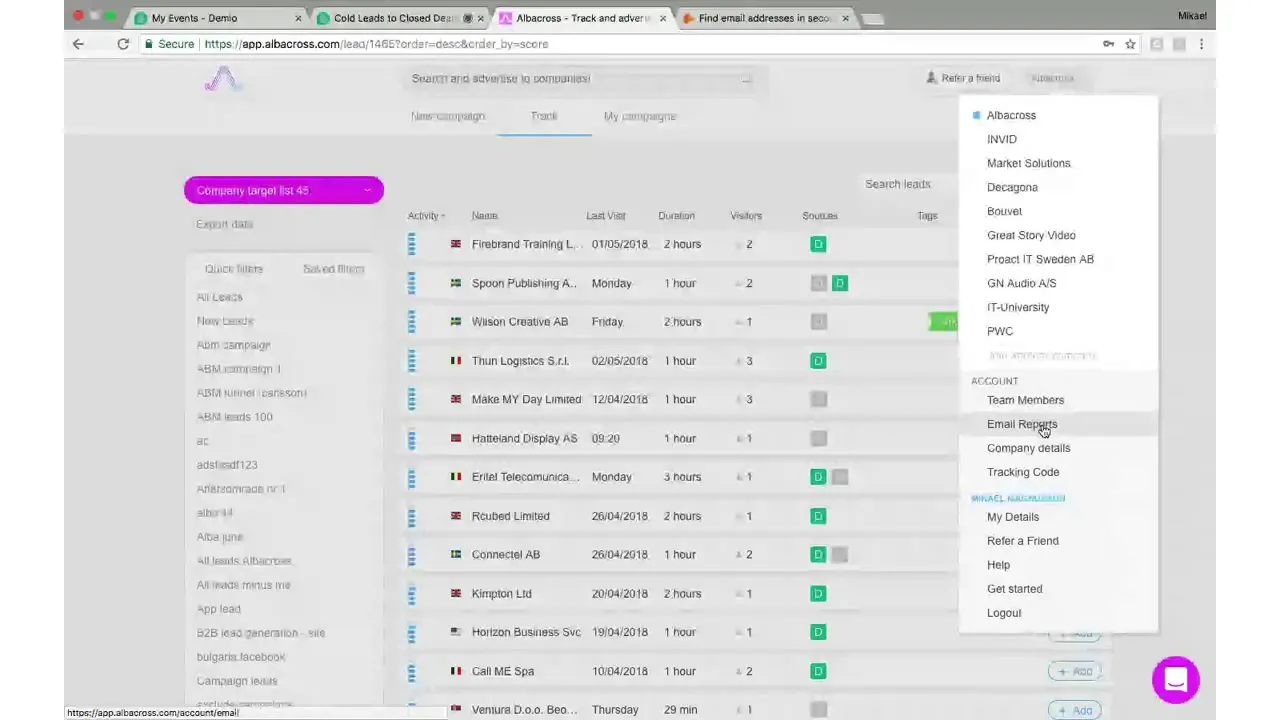Bookmark page with star icon
Screen dimensions: 1280x720
click(x=1130, y=44)
